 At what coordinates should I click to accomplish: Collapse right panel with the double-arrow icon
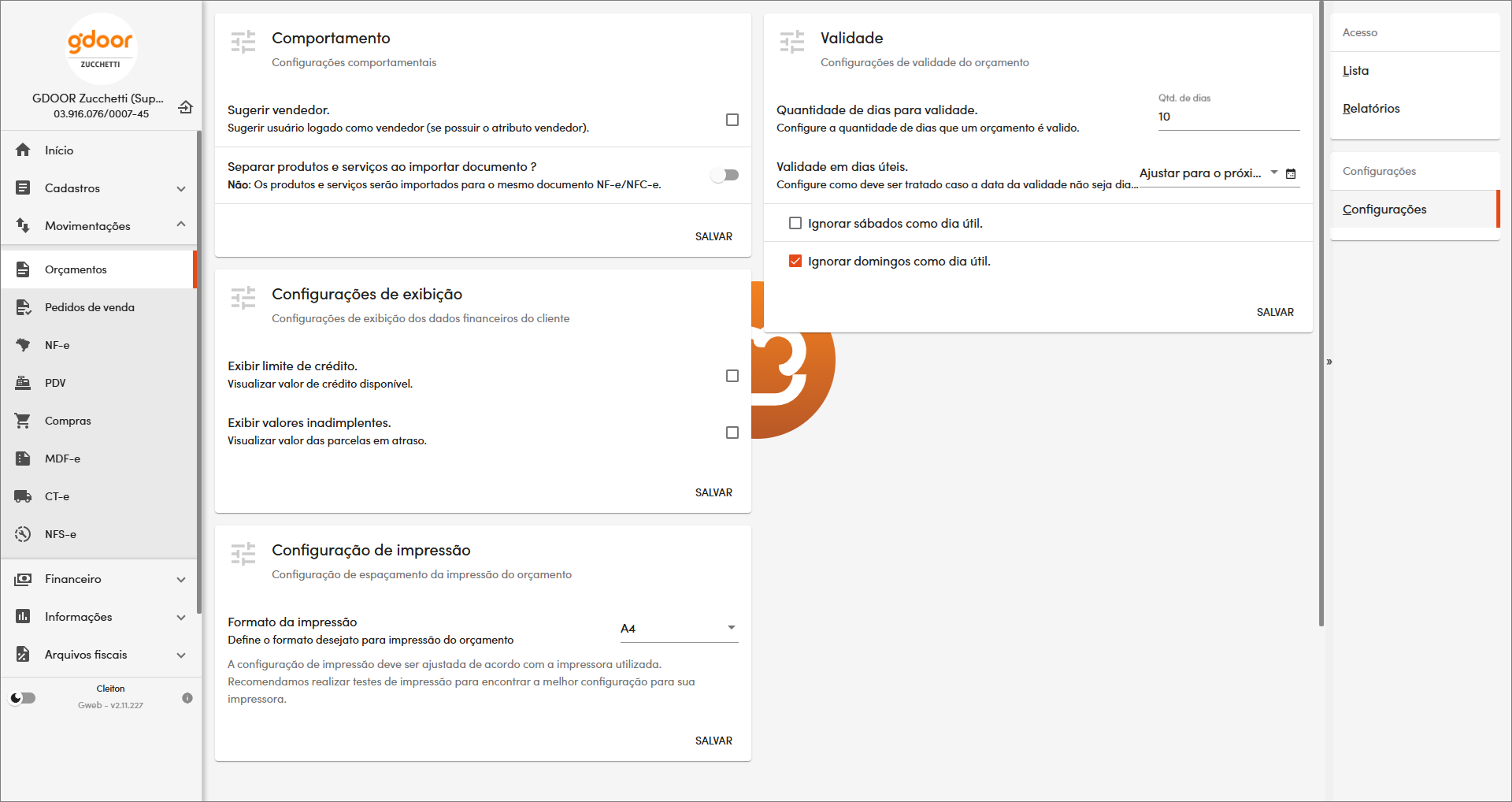pyautogui.click(x=1329, y=362)
